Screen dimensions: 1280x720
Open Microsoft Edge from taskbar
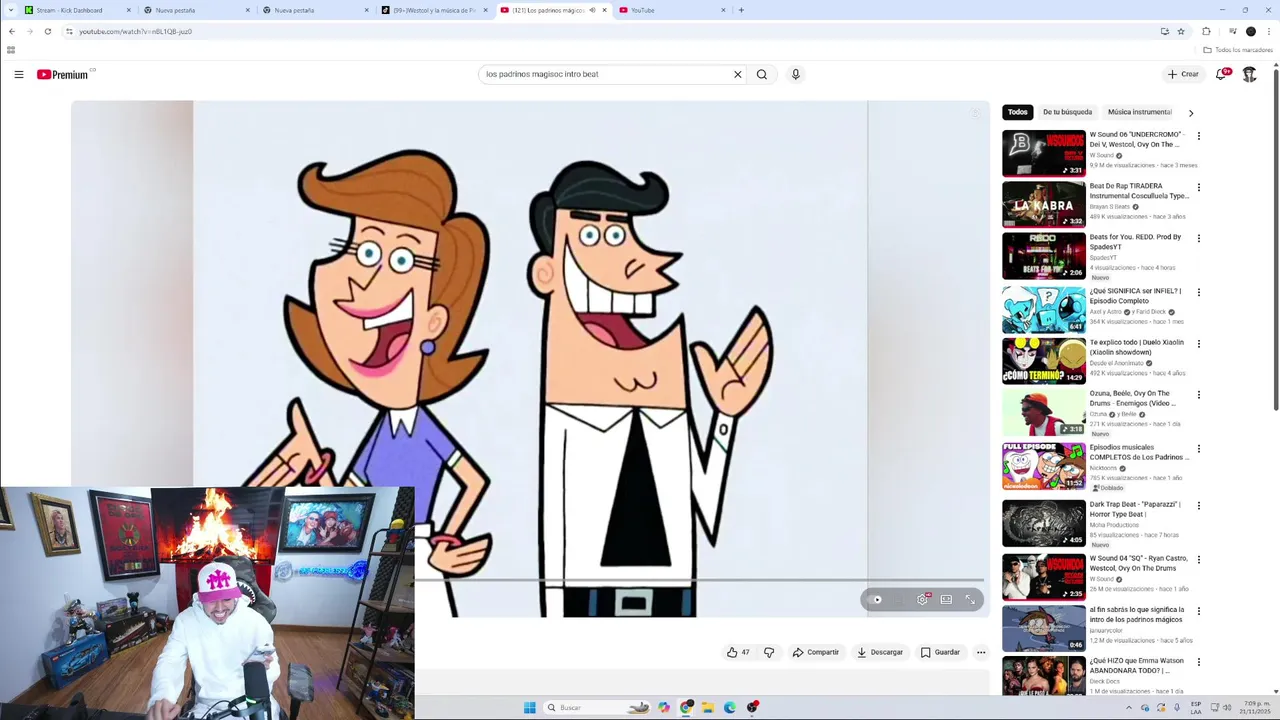tap(730, 708)
